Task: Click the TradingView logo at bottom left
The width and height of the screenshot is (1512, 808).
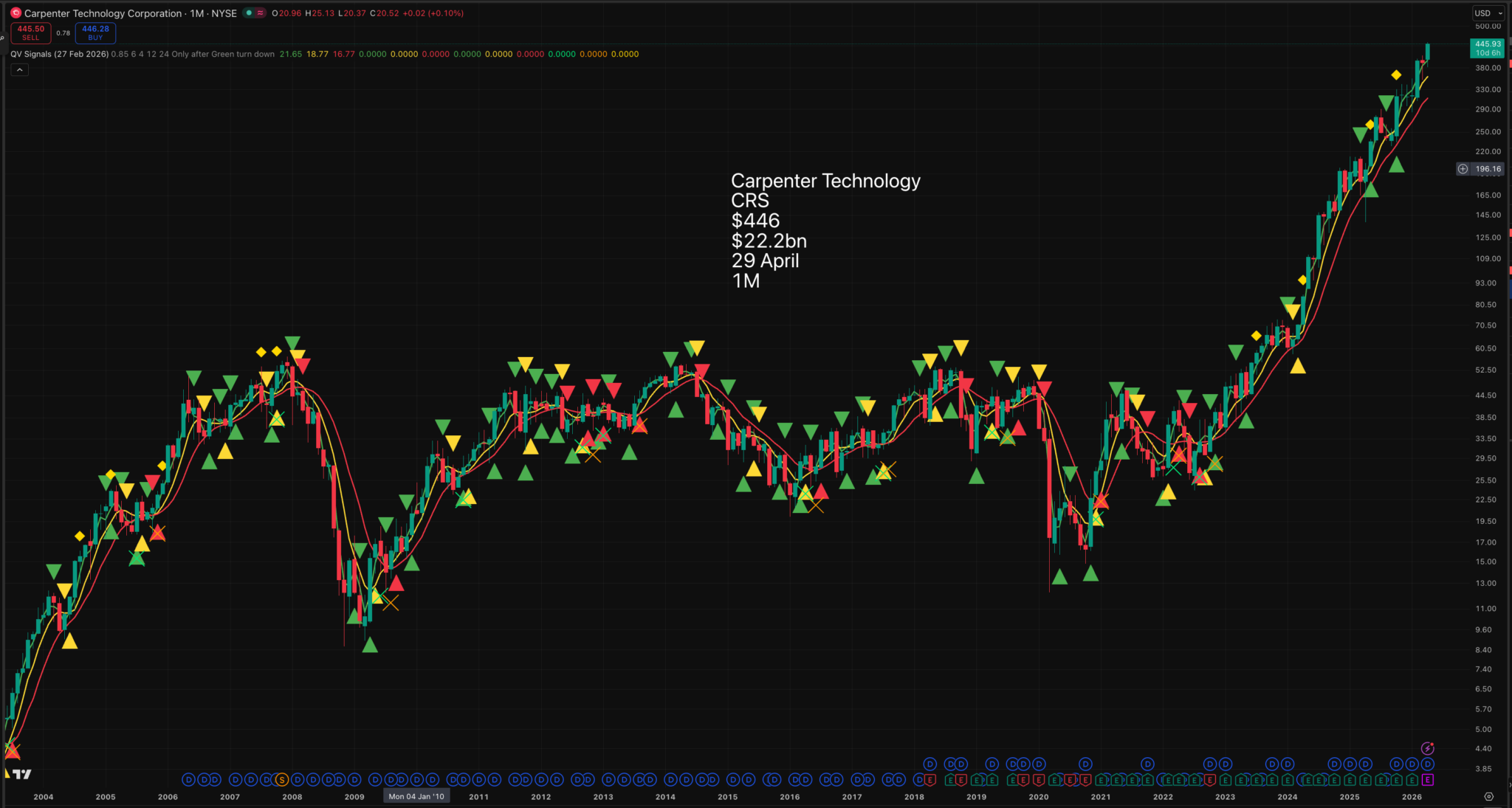Action: click(x=22, y=774)
